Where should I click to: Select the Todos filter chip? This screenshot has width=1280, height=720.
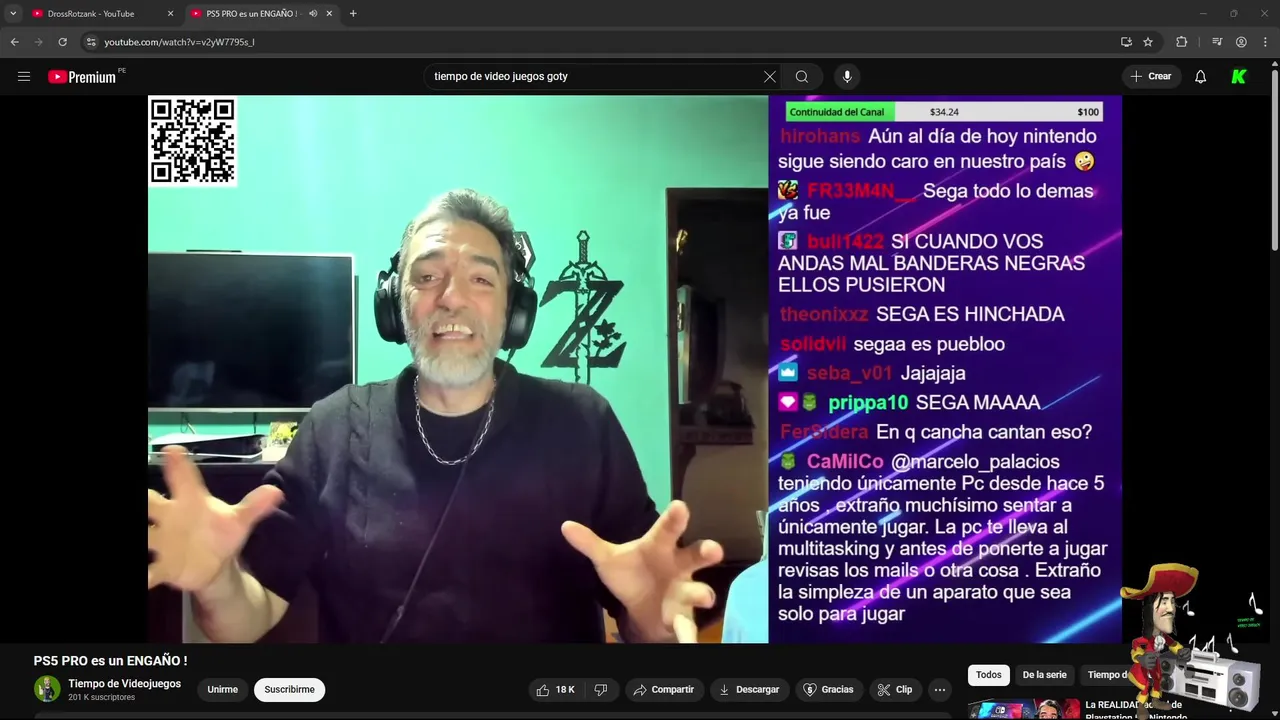[x=988, y=675]
